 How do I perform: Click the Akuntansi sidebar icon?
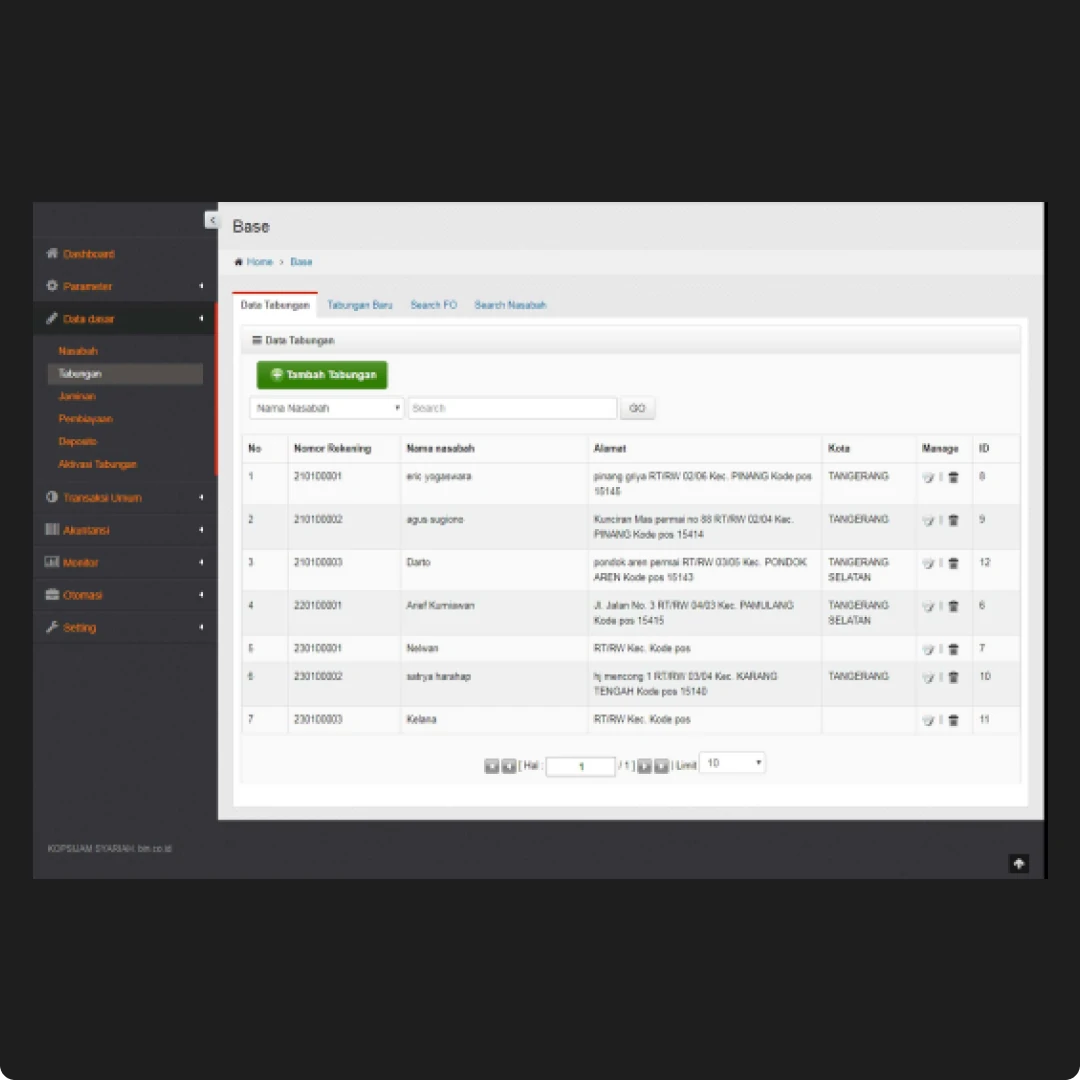pos(52,530)
